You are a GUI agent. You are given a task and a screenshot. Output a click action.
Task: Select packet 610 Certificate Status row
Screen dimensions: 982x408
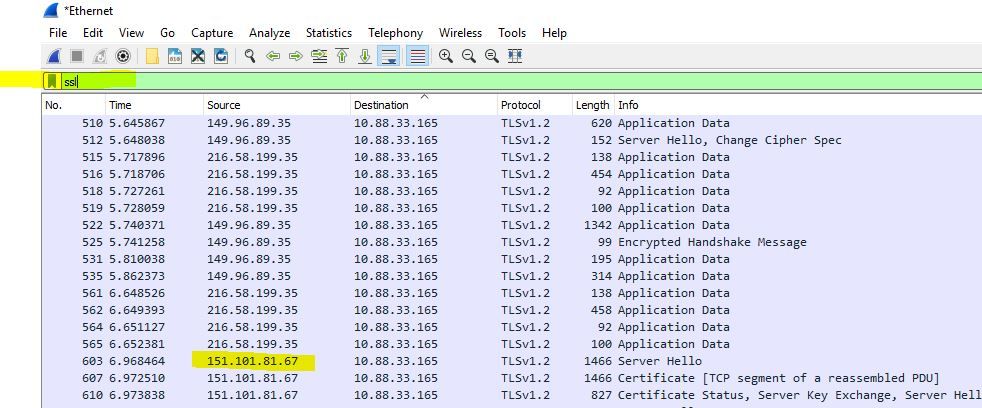[512, 395]
